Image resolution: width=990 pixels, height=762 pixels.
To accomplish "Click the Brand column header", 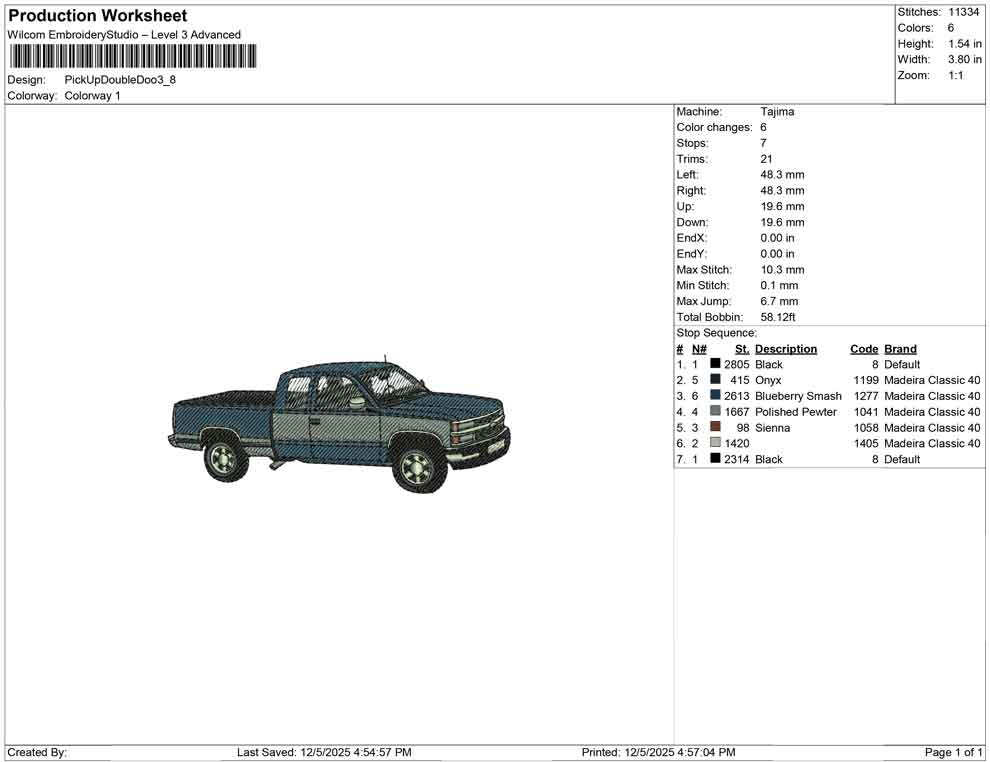I will [x=900, y=348].
